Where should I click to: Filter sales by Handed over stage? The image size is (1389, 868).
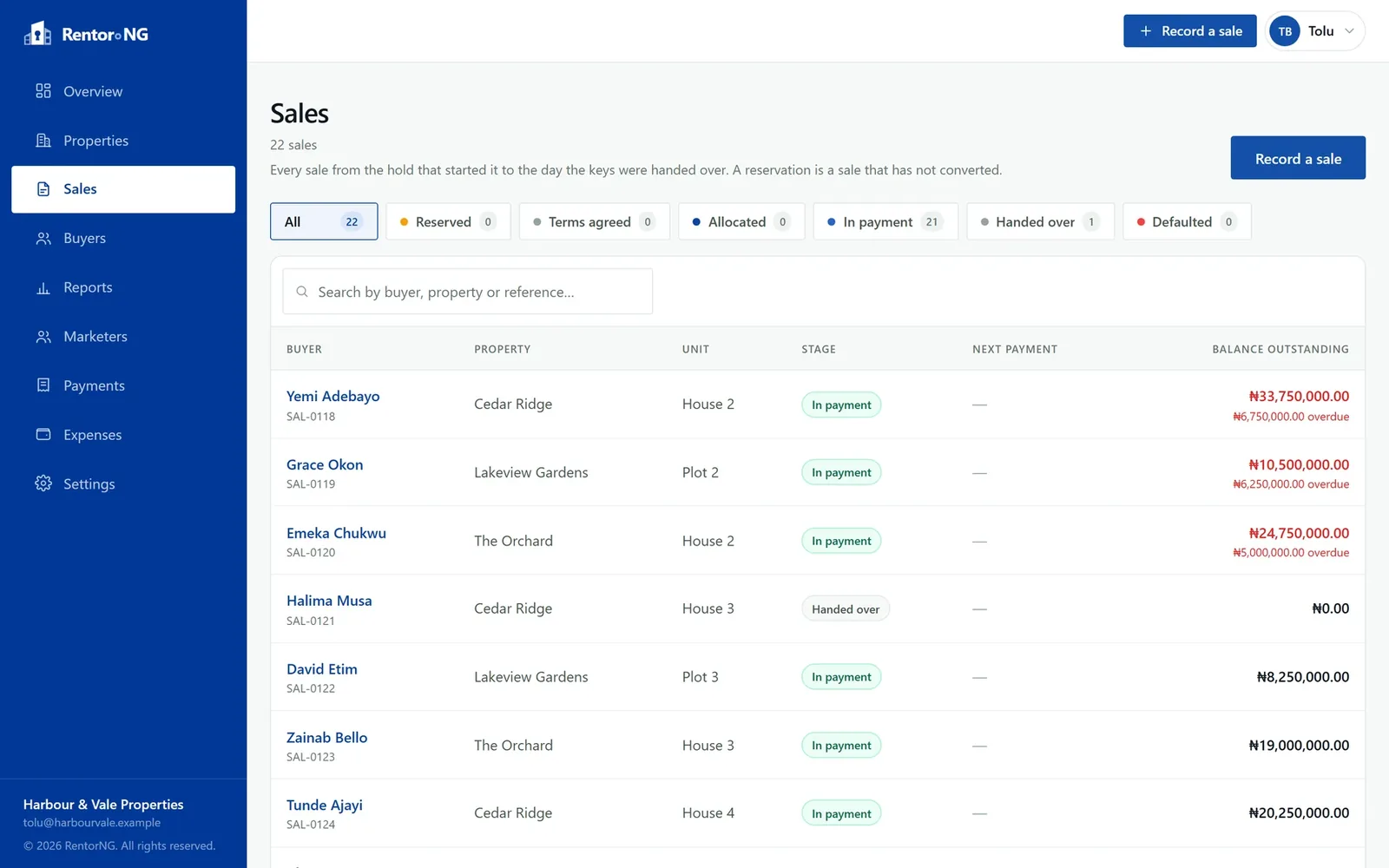click(x=1040, y=221)
